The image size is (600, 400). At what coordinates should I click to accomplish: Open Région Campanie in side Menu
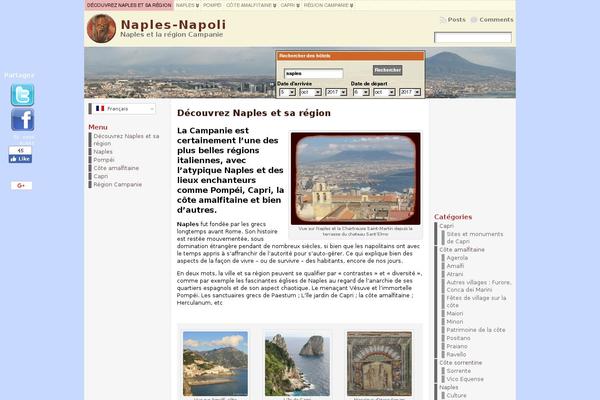[117, 184]
